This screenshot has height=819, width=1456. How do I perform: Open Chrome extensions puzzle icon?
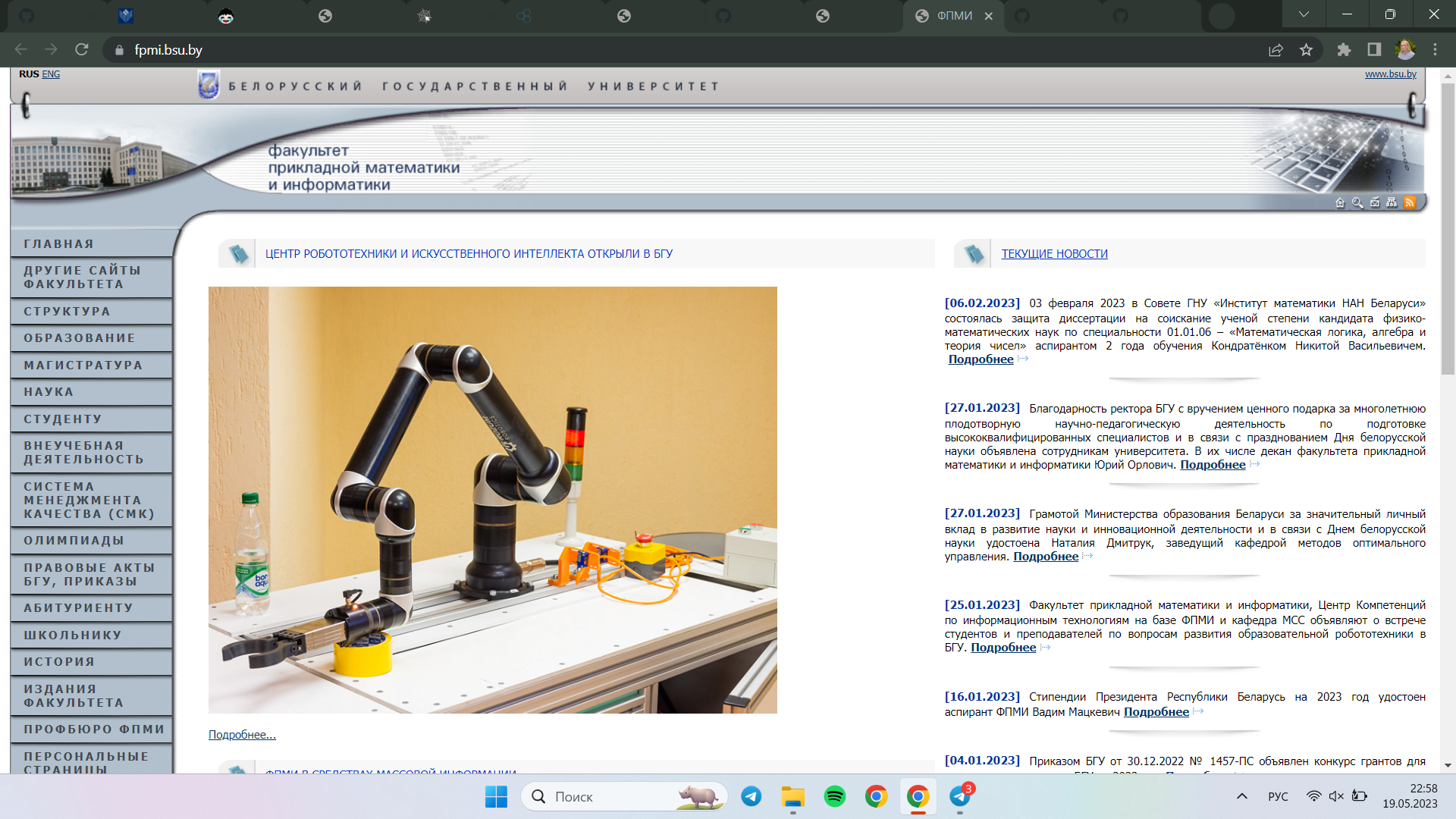[x=1344, y=50]
